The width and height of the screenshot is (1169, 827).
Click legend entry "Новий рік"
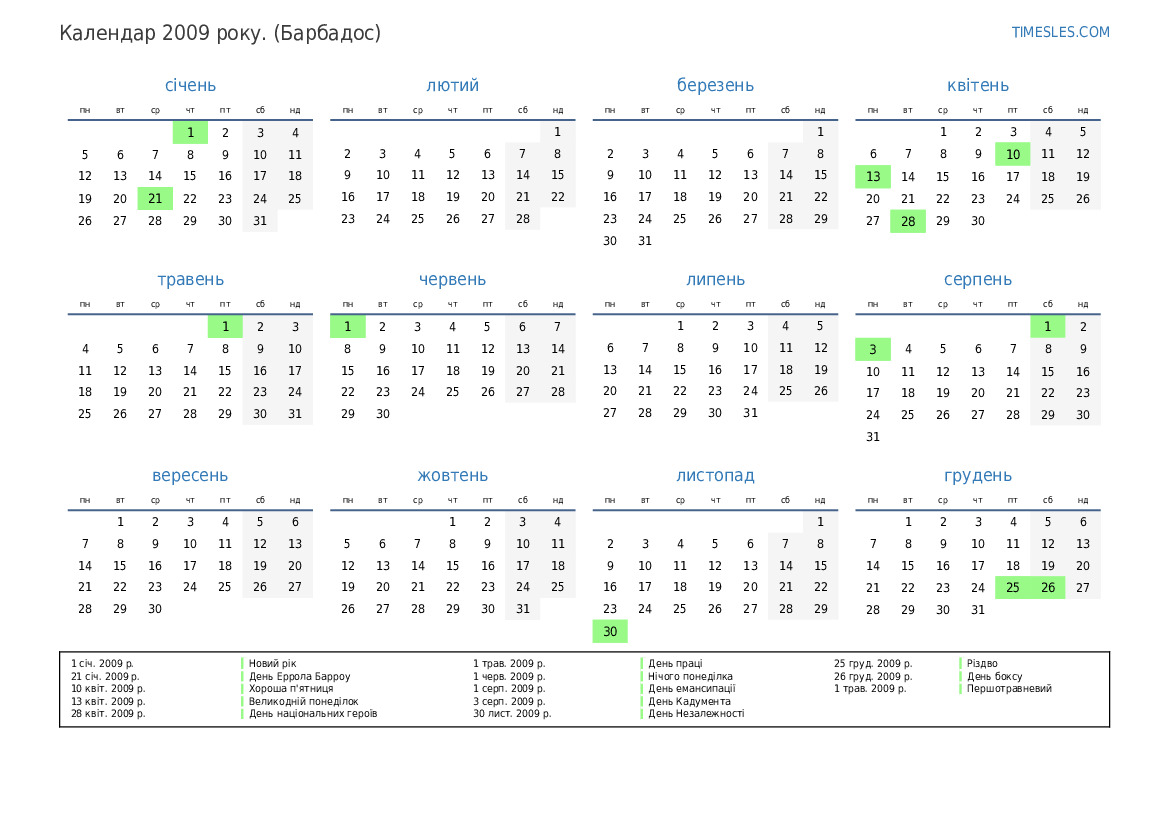272,663
